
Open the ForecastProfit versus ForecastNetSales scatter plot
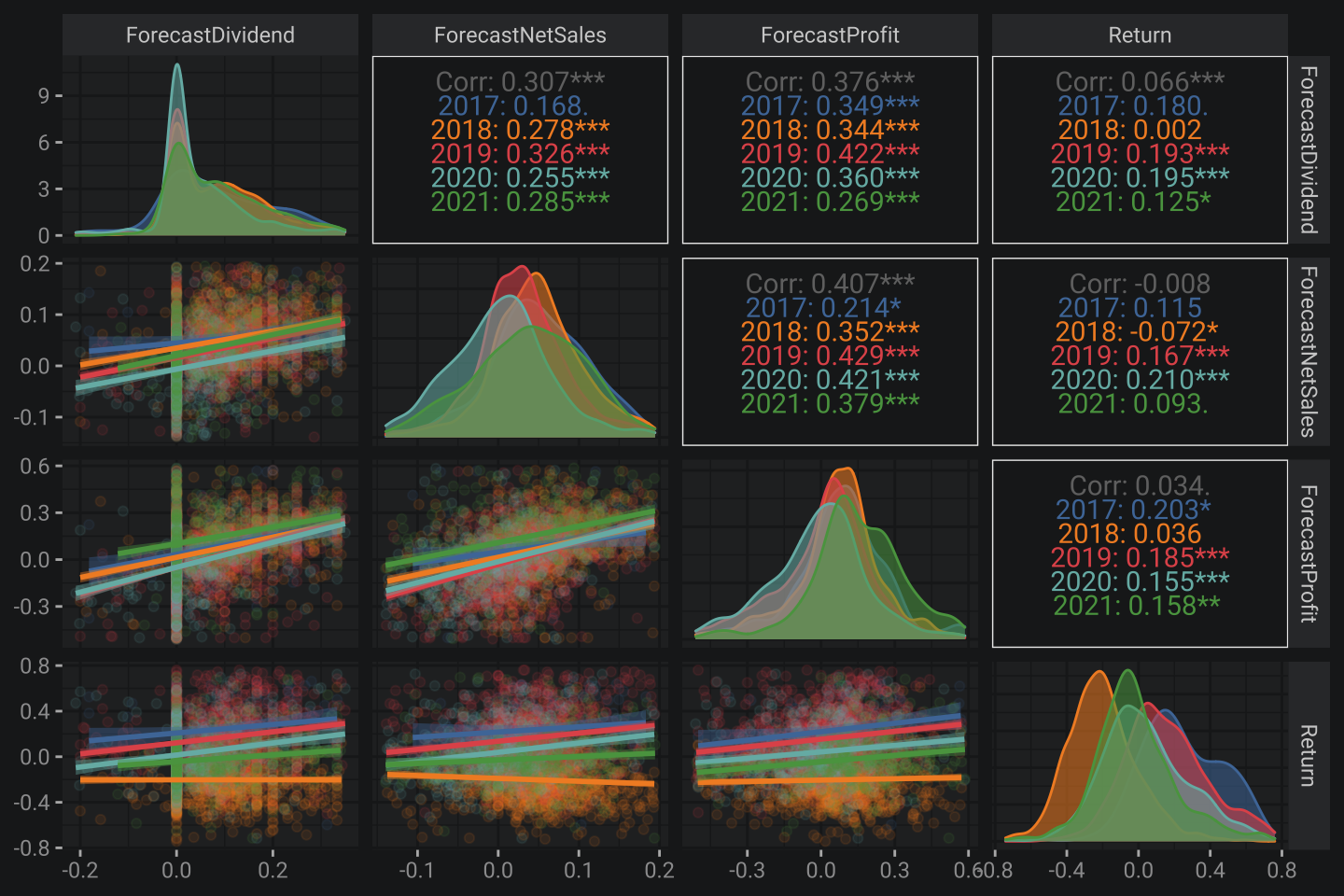tap(520, 553)
